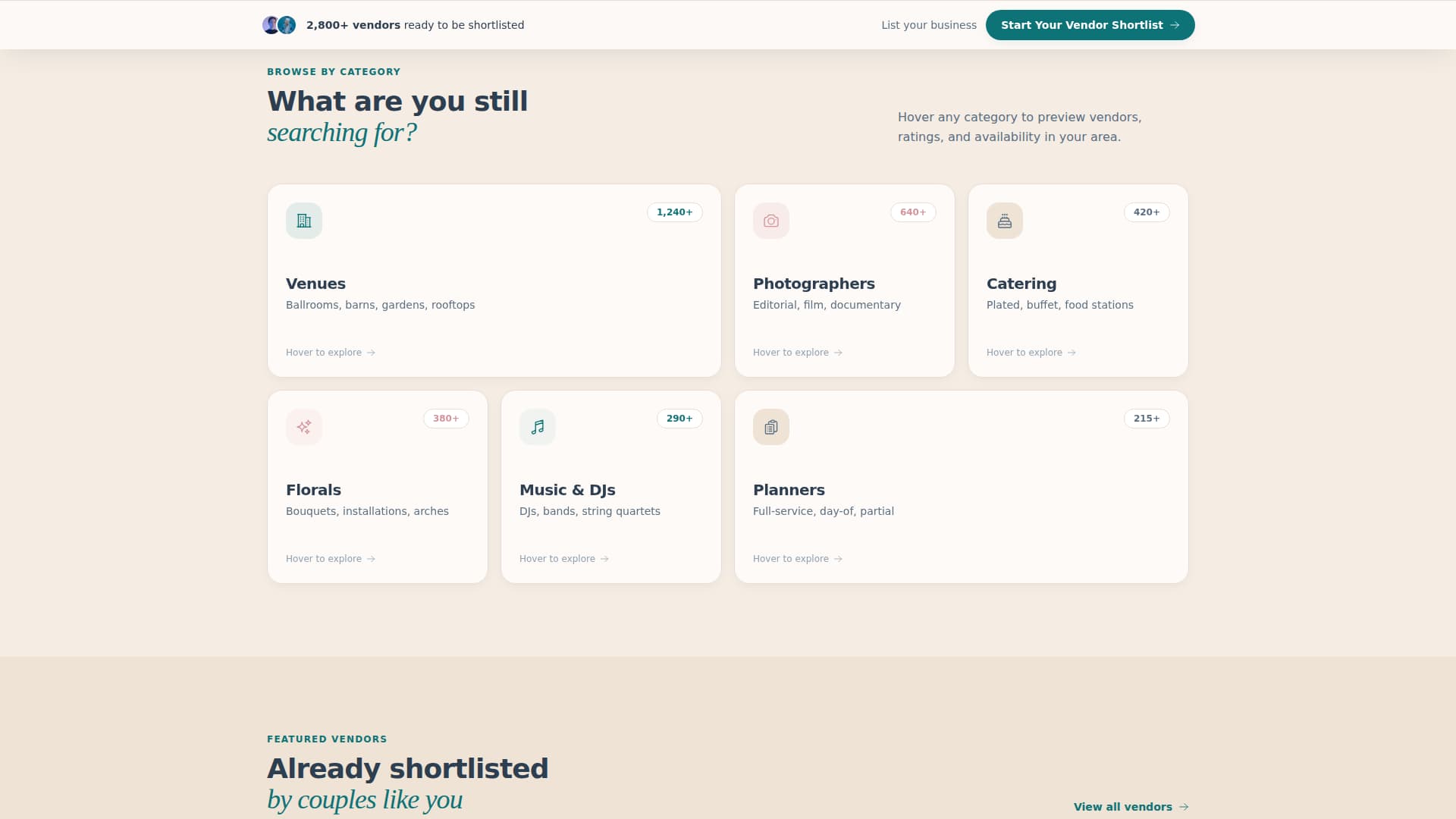Click the 1,240+ venues count badge

point(675,212)
